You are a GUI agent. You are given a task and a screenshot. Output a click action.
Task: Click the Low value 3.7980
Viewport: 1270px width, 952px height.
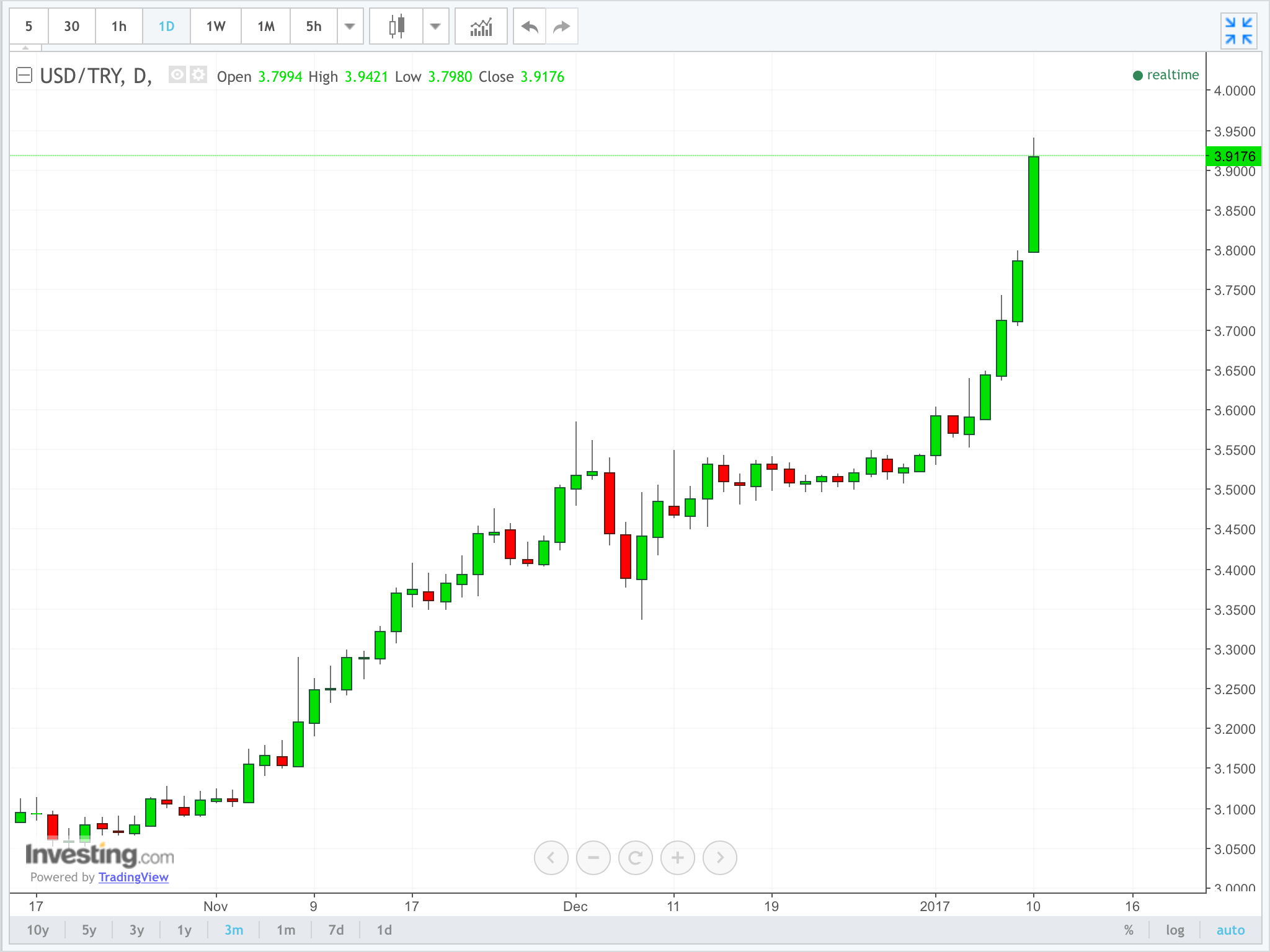(450, 76)
